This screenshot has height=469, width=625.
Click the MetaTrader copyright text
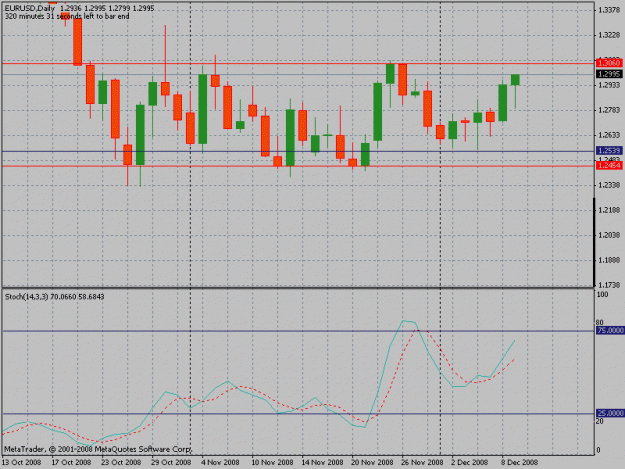(98, 449)
